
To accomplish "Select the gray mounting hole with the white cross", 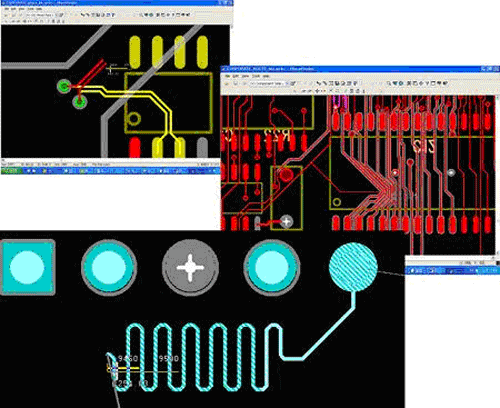I will (190, 268).
